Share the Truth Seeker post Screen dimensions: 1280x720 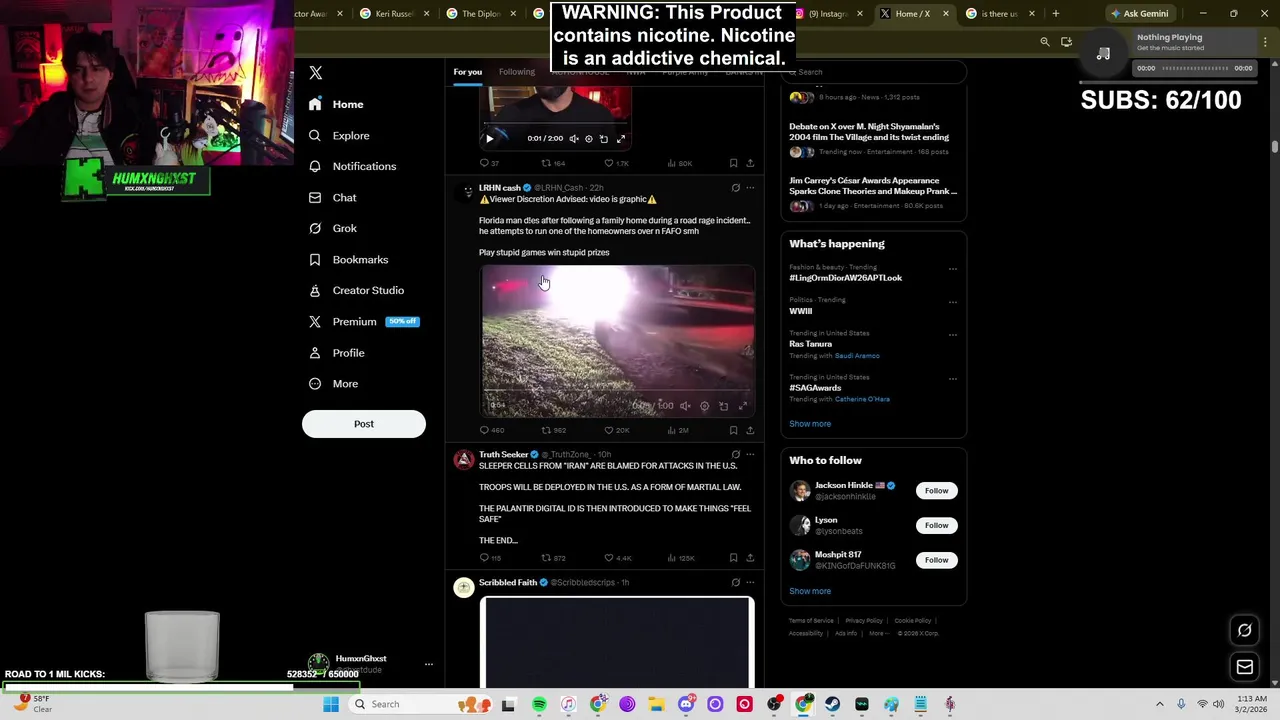coord(750,558)
